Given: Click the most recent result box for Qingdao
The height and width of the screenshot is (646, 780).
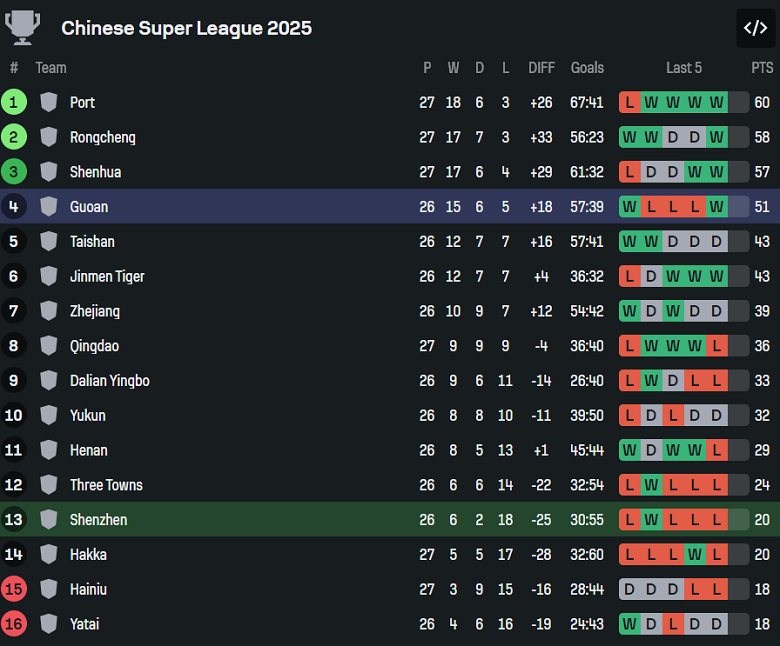Looking at the screenshot, I should pyautogui.click(x=716, y=346).
